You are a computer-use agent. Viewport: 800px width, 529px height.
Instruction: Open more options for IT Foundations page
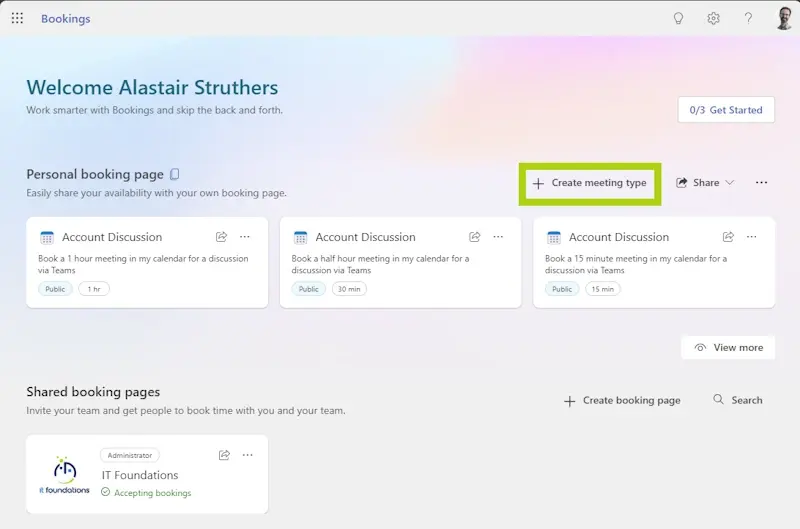(247, 455)
